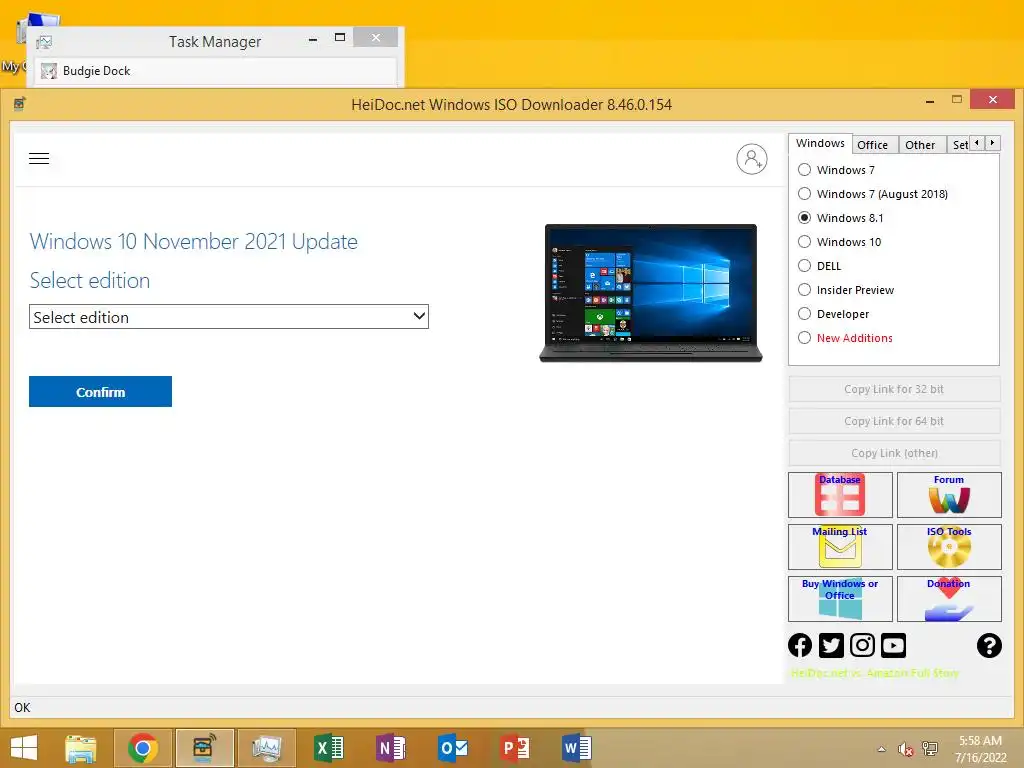Click Copy Link (other) button
Viewport: 1024px width, 768px height.
click(x=894, y=453)
